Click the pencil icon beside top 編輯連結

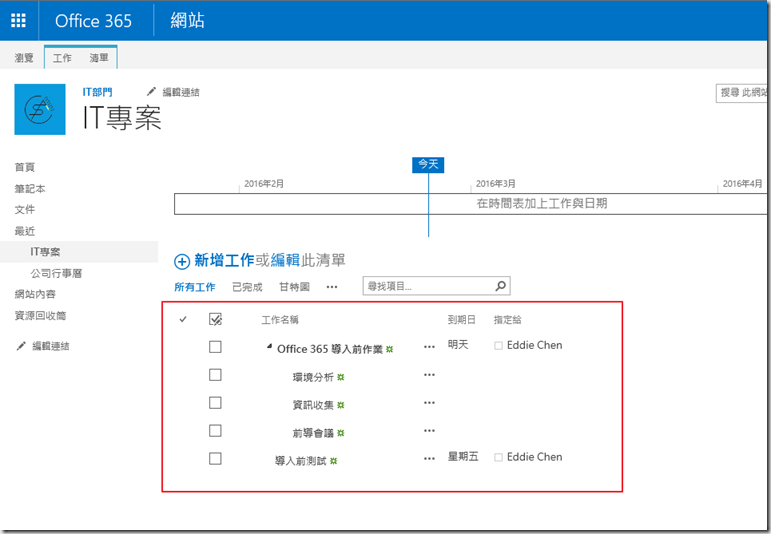152,92
